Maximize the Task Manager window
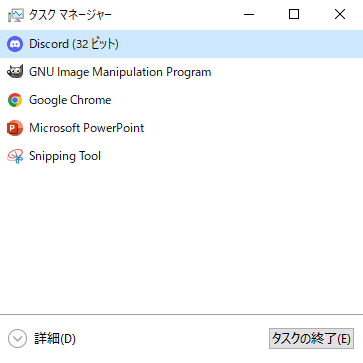Viewport: 363px width, 363px height. (x=294, y=14)
